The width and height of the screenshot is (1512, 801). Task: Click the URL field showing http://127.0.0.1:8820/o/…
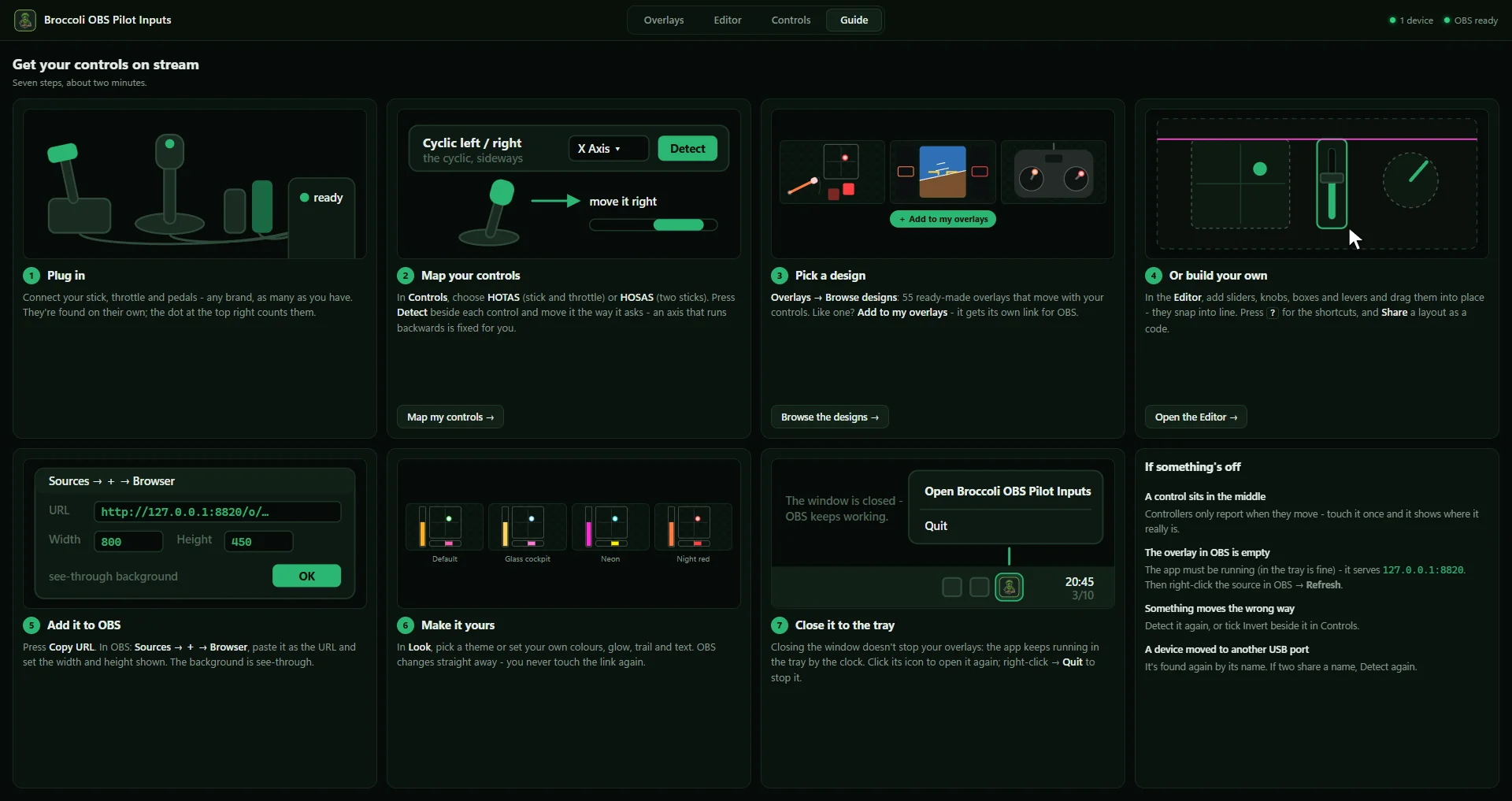[x=217, y=512]
